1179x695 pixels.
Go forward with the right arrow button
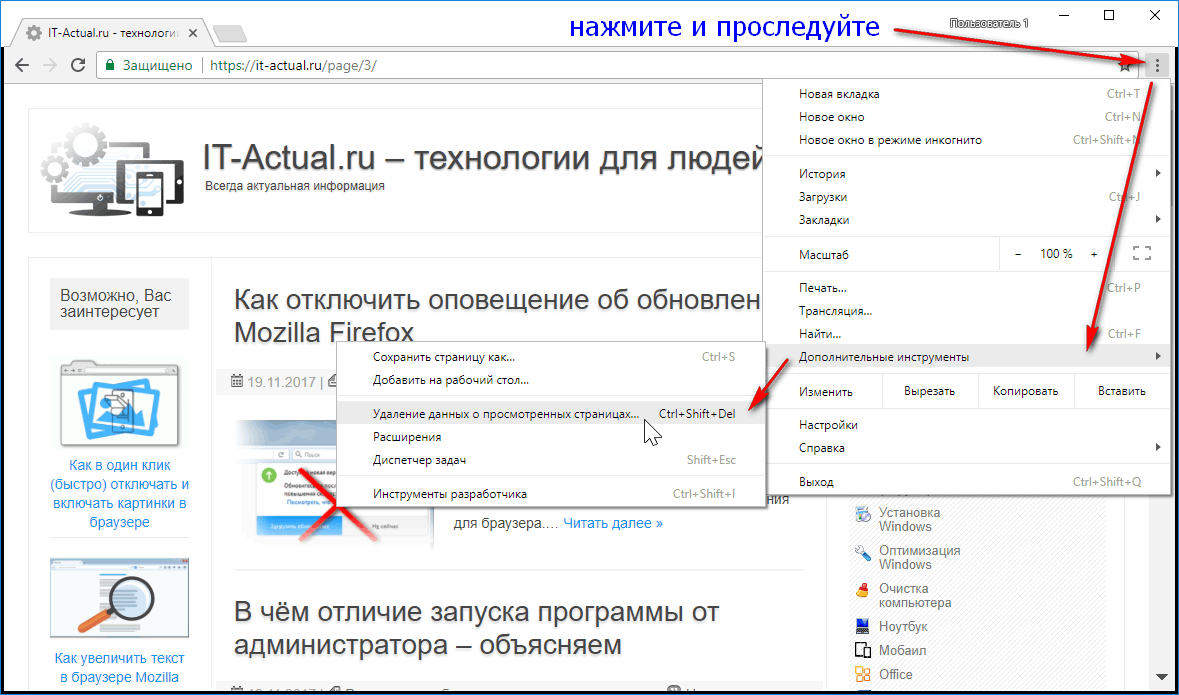[50, 65]
